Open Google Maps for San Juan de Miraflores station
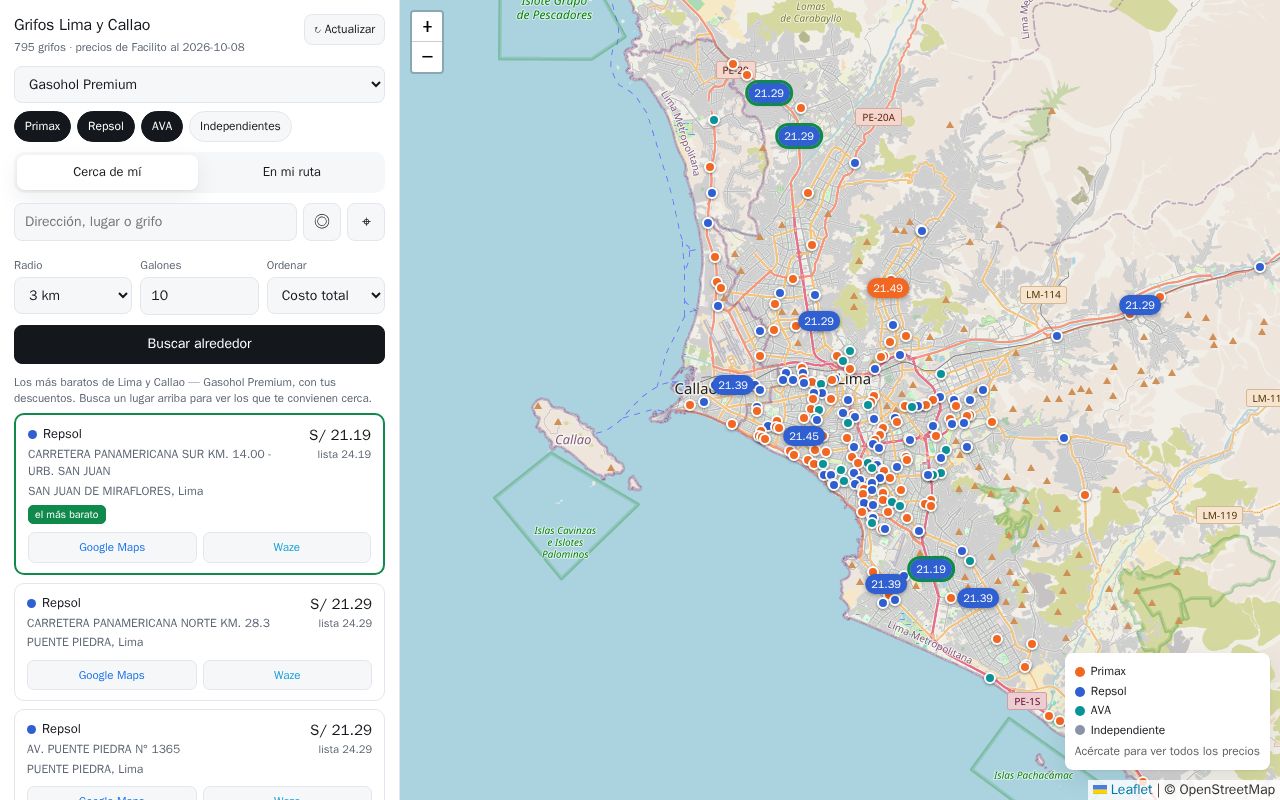 click(x=112, y=547)
